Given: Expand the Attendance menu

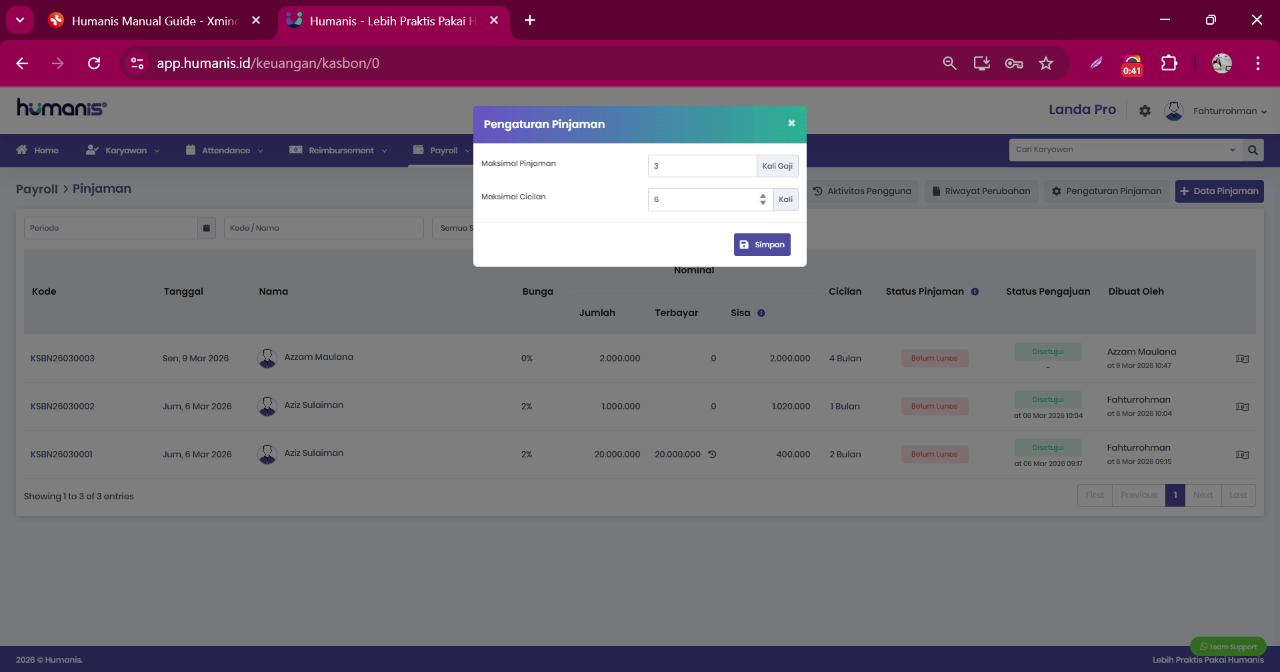Looking at the screenshot, I should click(225, 151).
